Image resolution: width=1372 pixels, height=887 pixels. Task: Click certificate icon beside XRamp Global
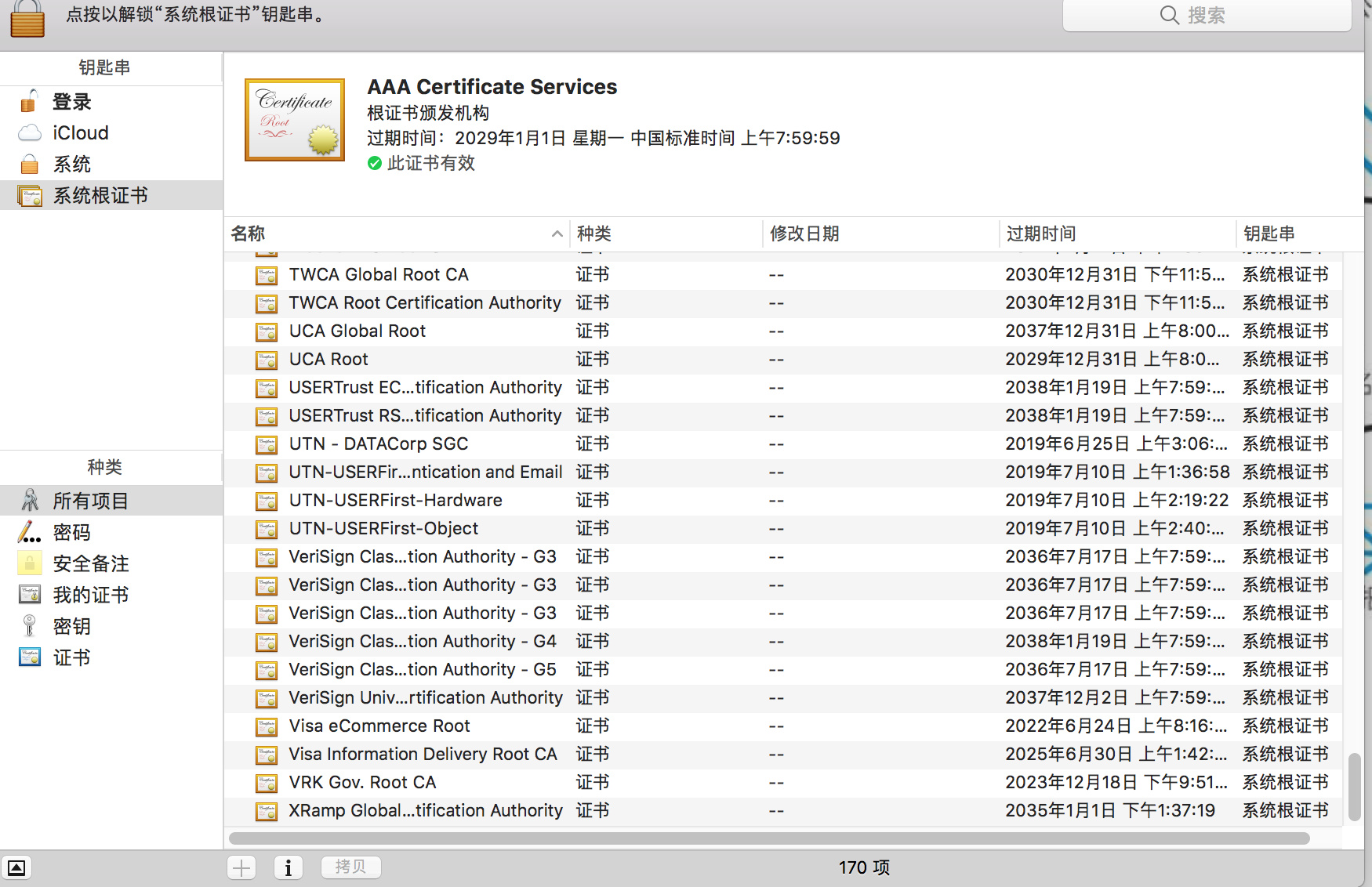click(267, 812)
